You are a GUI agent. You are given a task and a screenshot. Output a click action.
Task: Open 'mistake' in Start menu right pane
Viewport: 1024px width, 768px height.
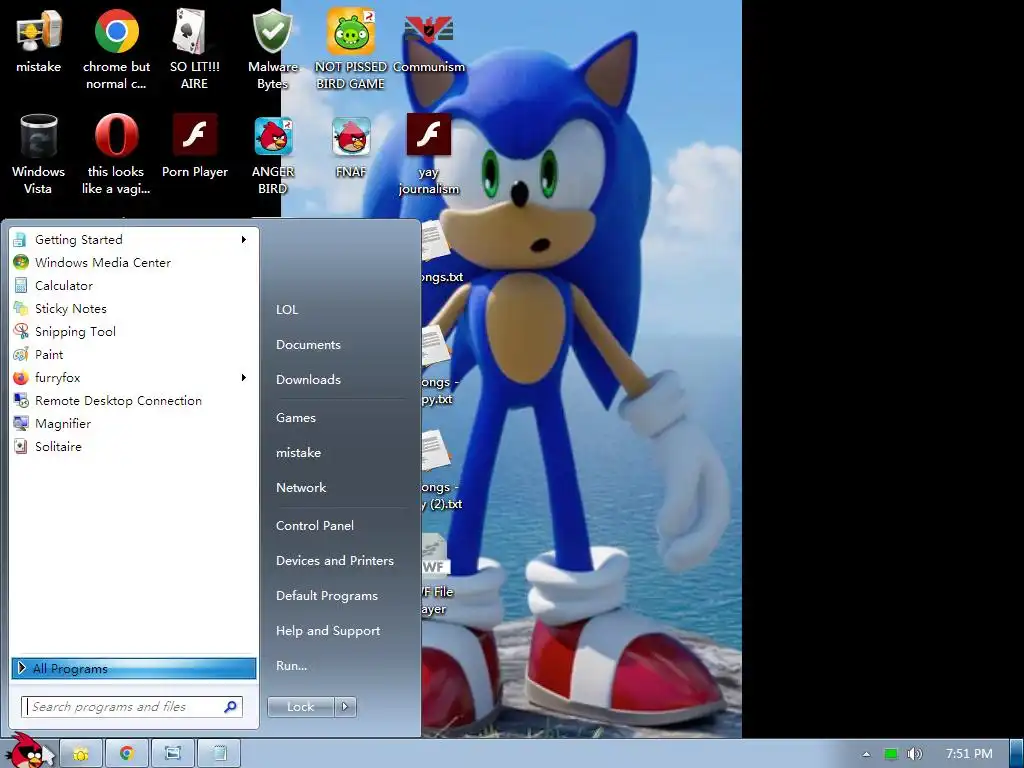[x=298, y=453]
